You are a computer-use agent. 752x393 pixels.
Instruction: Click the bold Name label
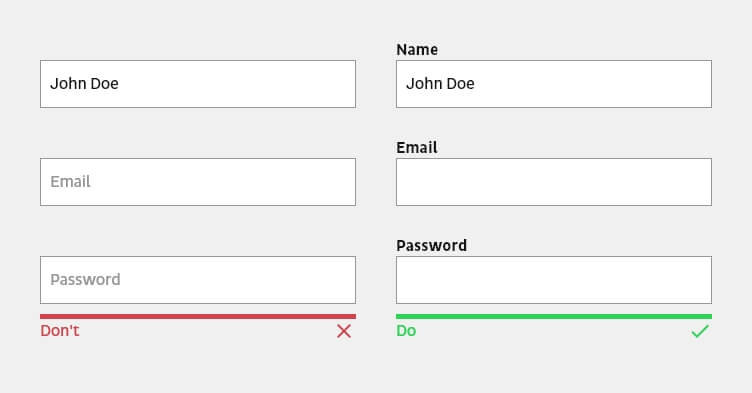click(x=417, y=49)
